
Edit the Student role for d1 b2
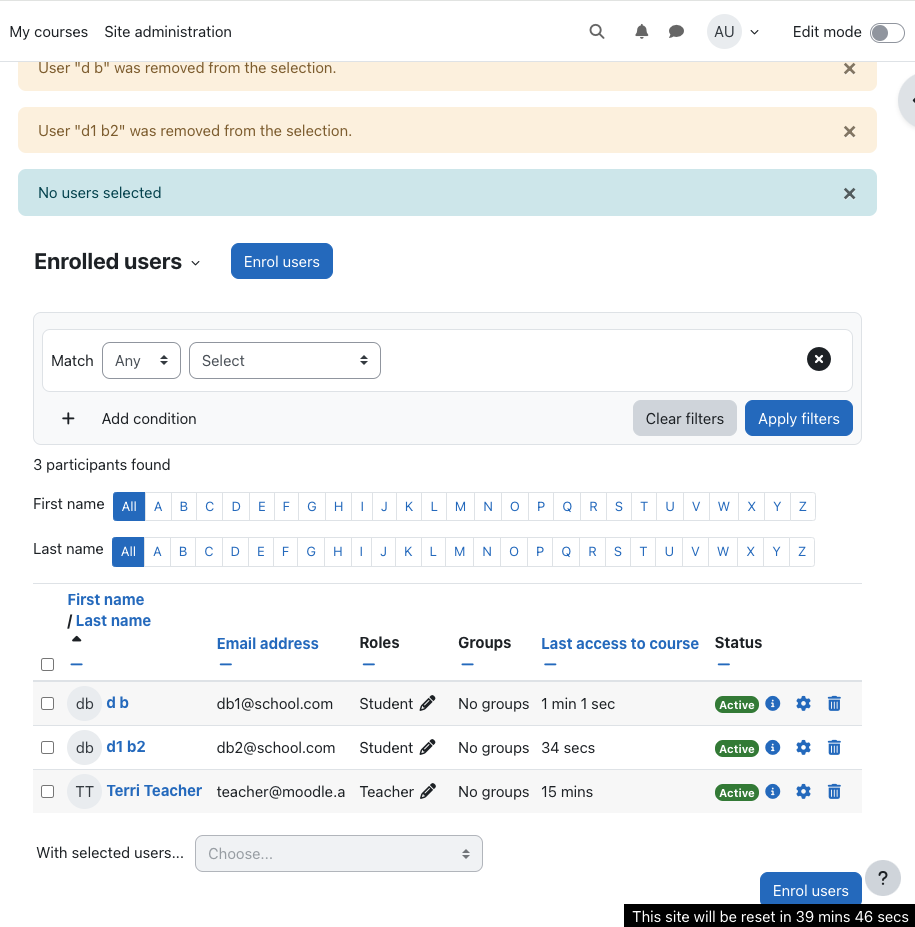click(427, 747)
